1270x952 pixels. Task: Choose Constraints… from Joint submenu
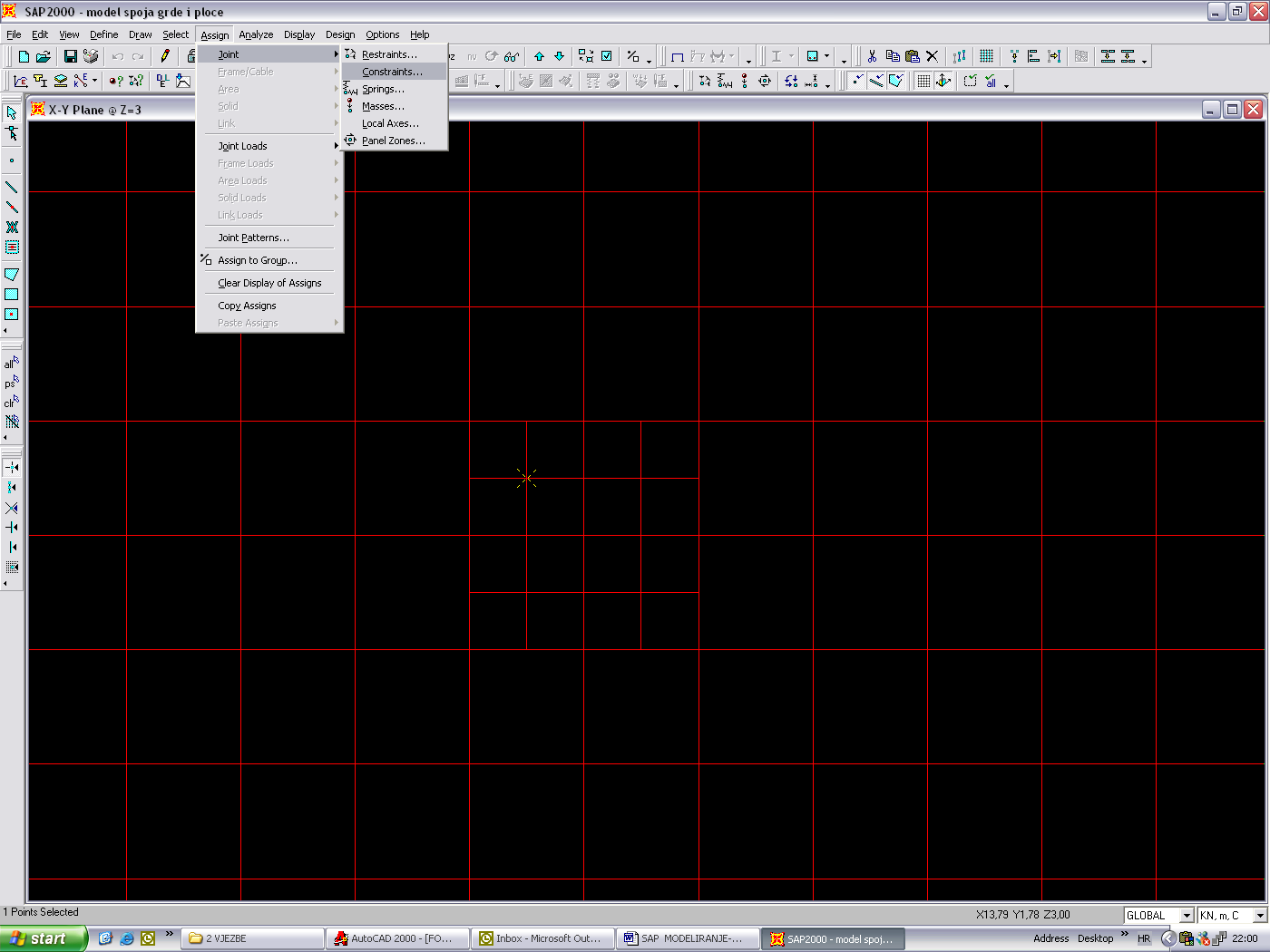[x=395, y=72]
